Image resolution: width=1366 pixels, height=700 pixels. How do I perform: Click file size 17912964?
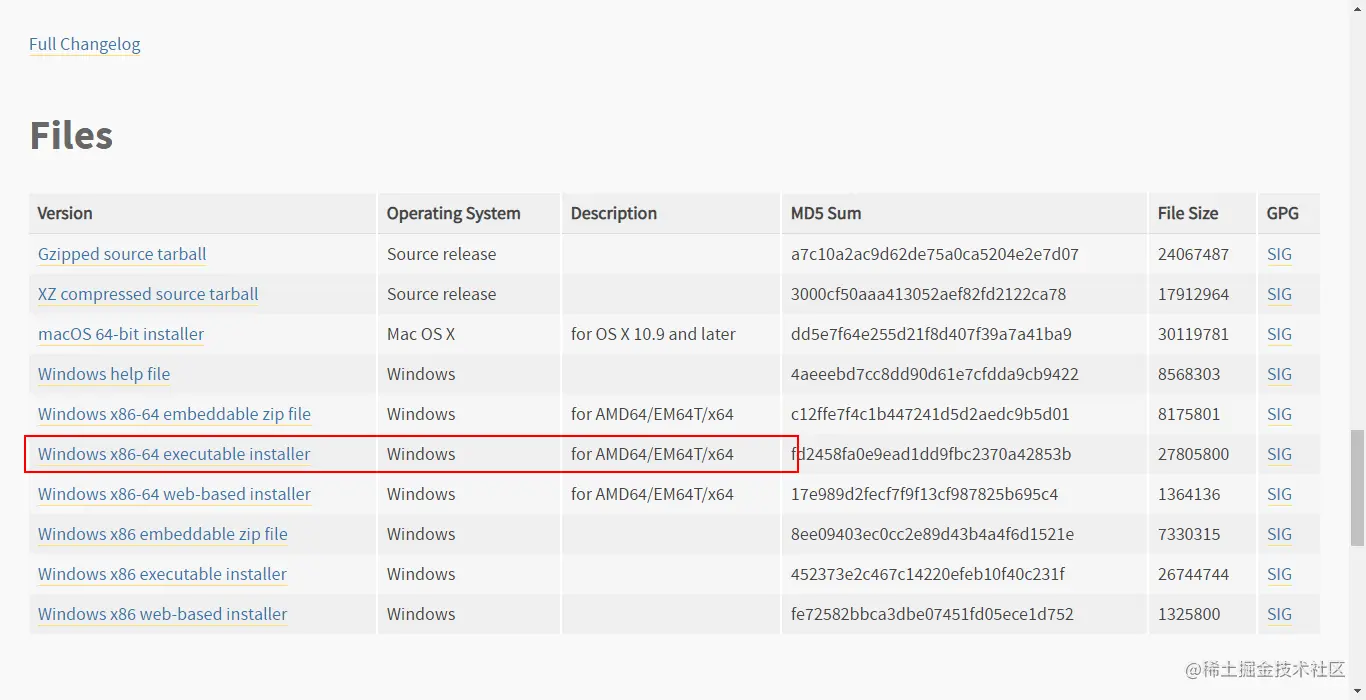pos(1193,294)
